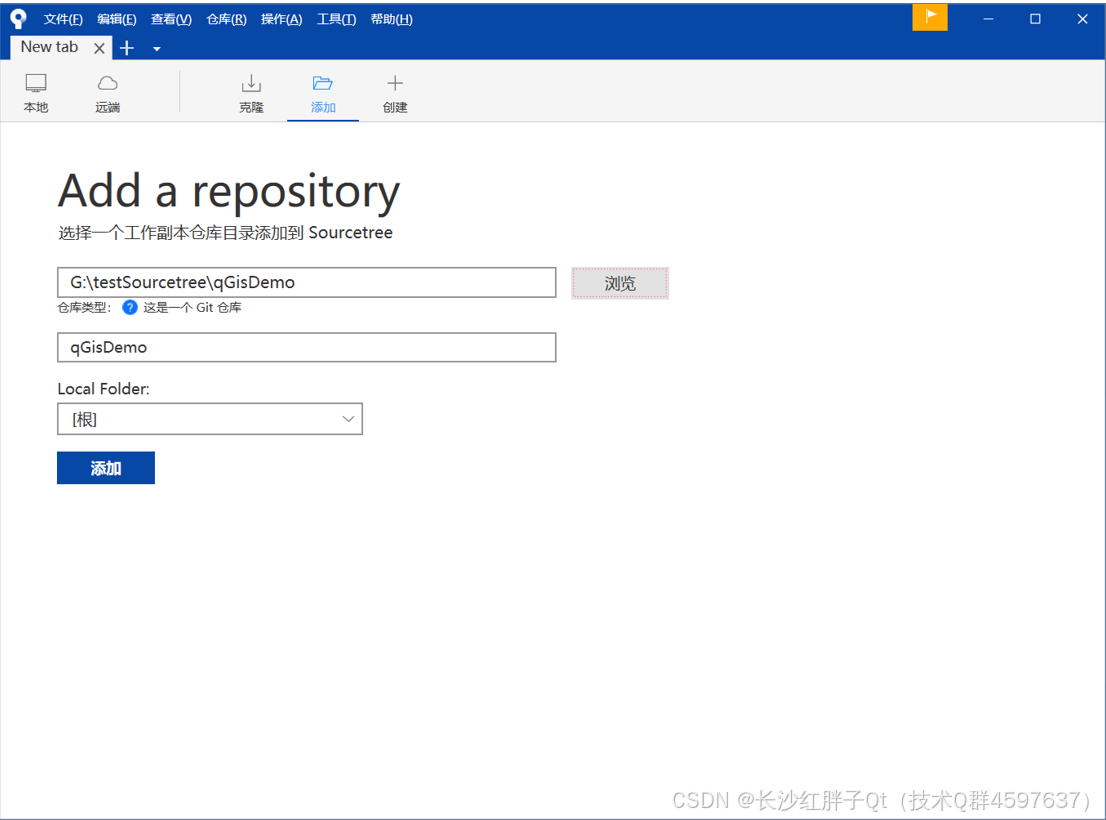Click the Local Folder: label
This screenshot has width=1106, height=820.
(x=104, y=388)
